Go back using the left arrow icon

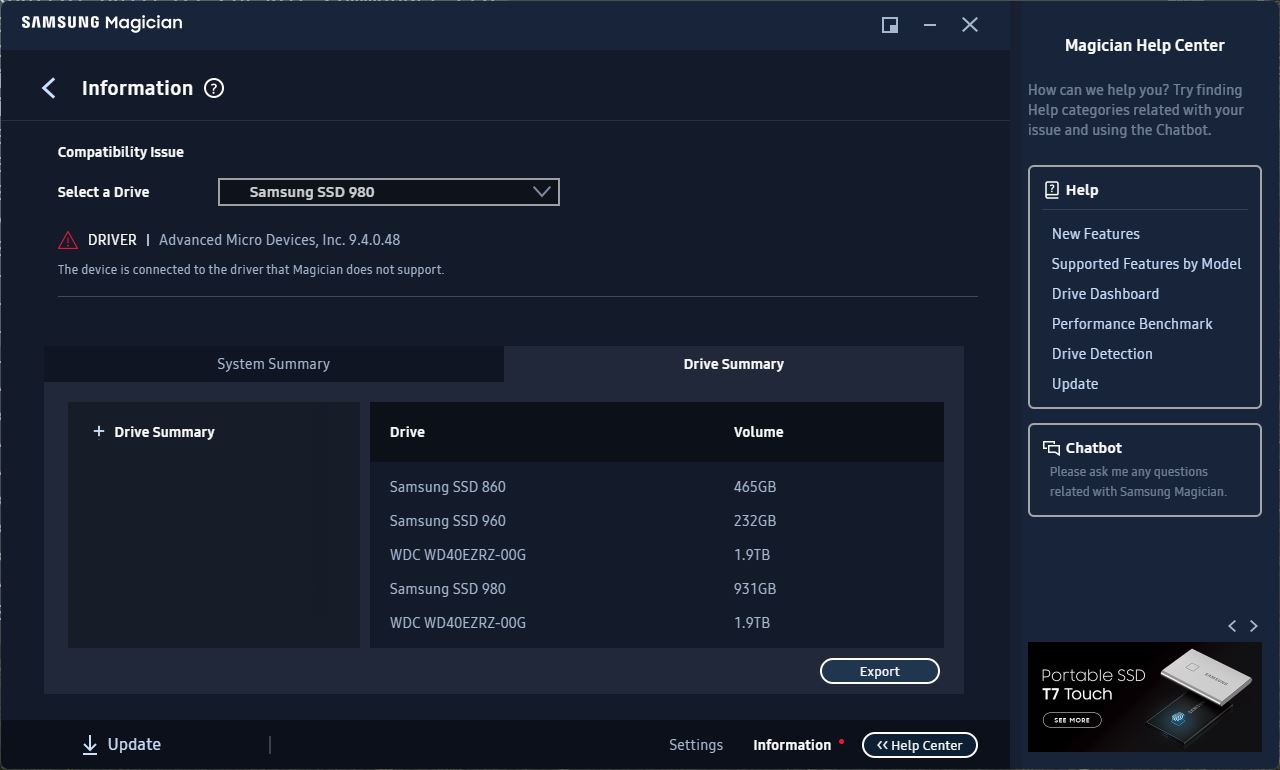tap(48, 88)
